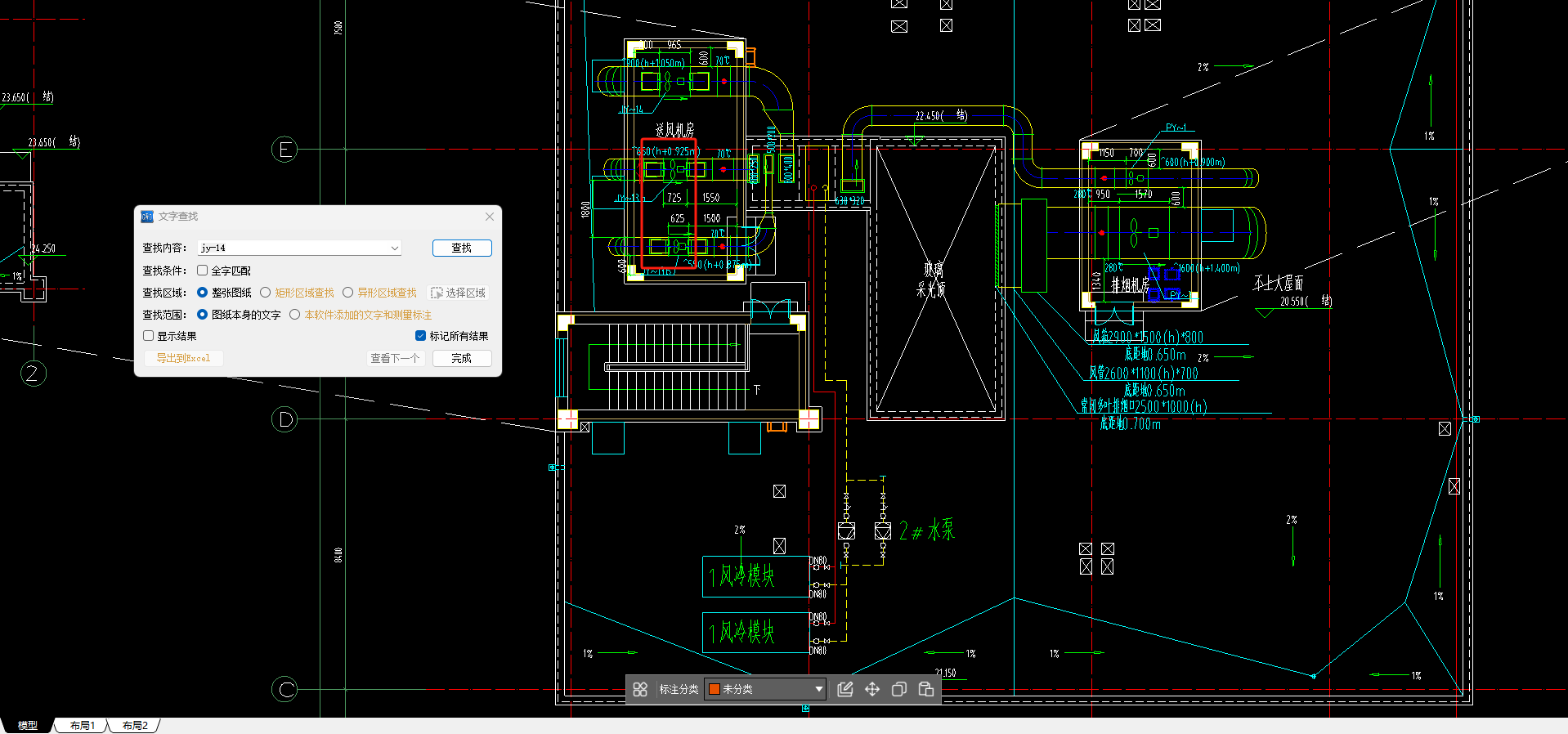Open the annotation category grid icon
Viewport: 1568px width, 734px height.
pos(640,689)
